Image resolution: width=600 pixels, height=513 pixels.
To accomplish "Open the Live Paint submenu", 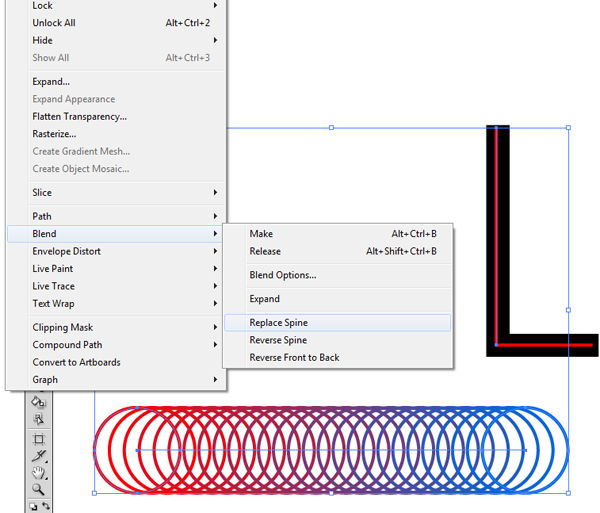I will point(117,269).
